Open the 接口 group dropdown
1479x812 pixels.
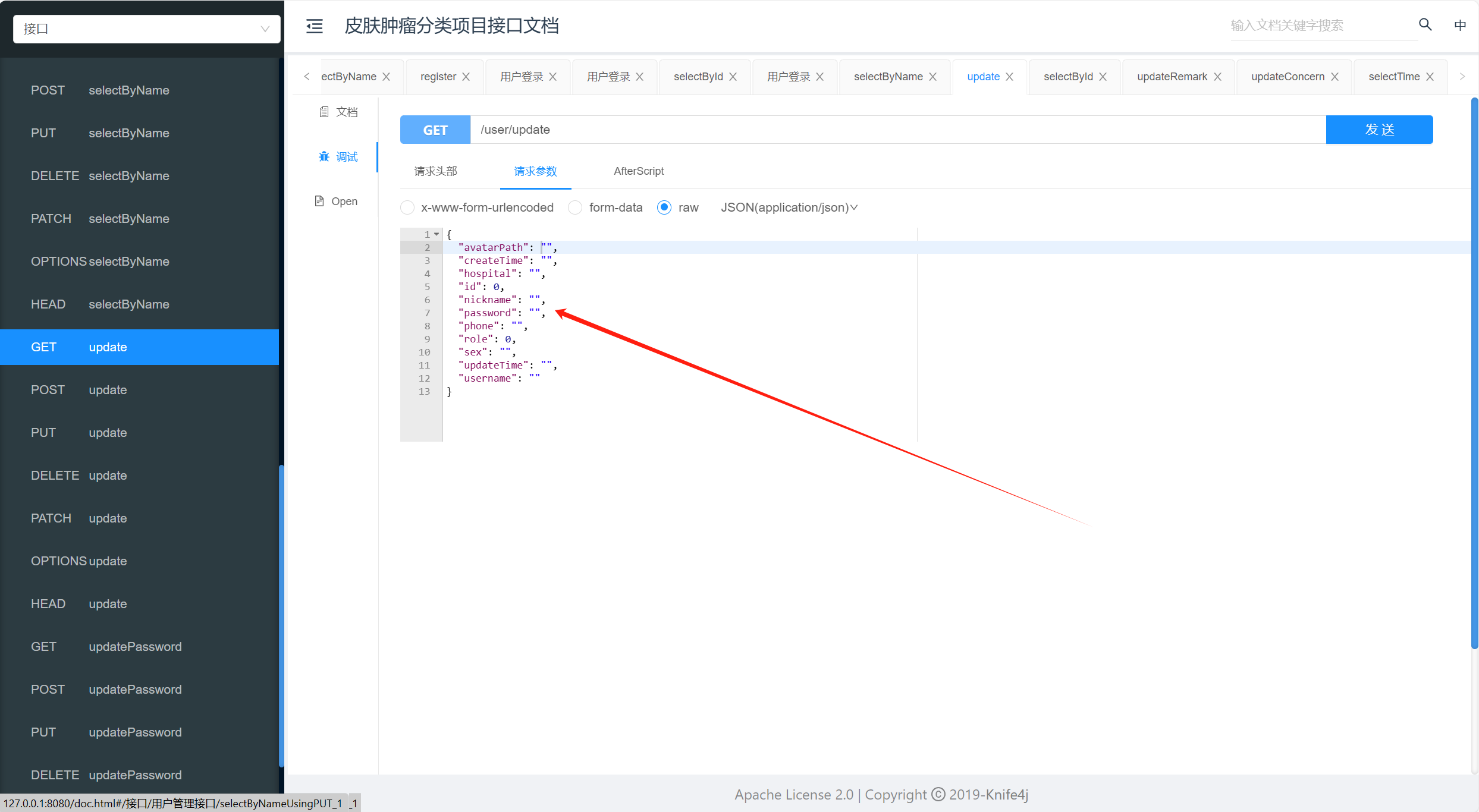pos(146,29)
